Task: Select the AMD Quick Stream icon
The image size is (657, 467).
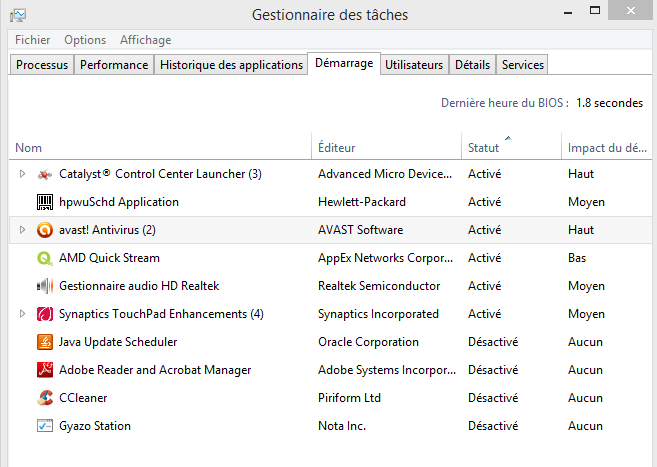Action: click(44, 258)
